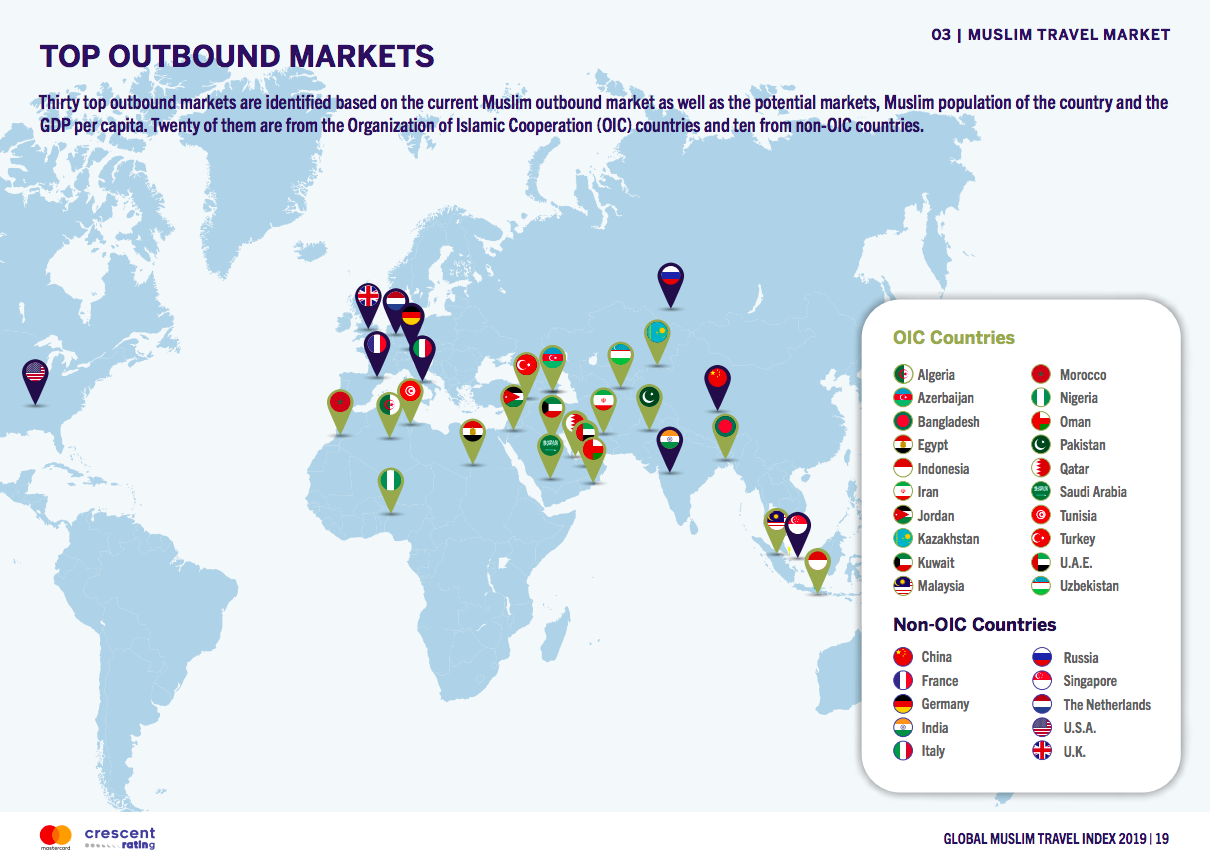Click the Italy flag icon in the legend

click(x=903, y=751)
